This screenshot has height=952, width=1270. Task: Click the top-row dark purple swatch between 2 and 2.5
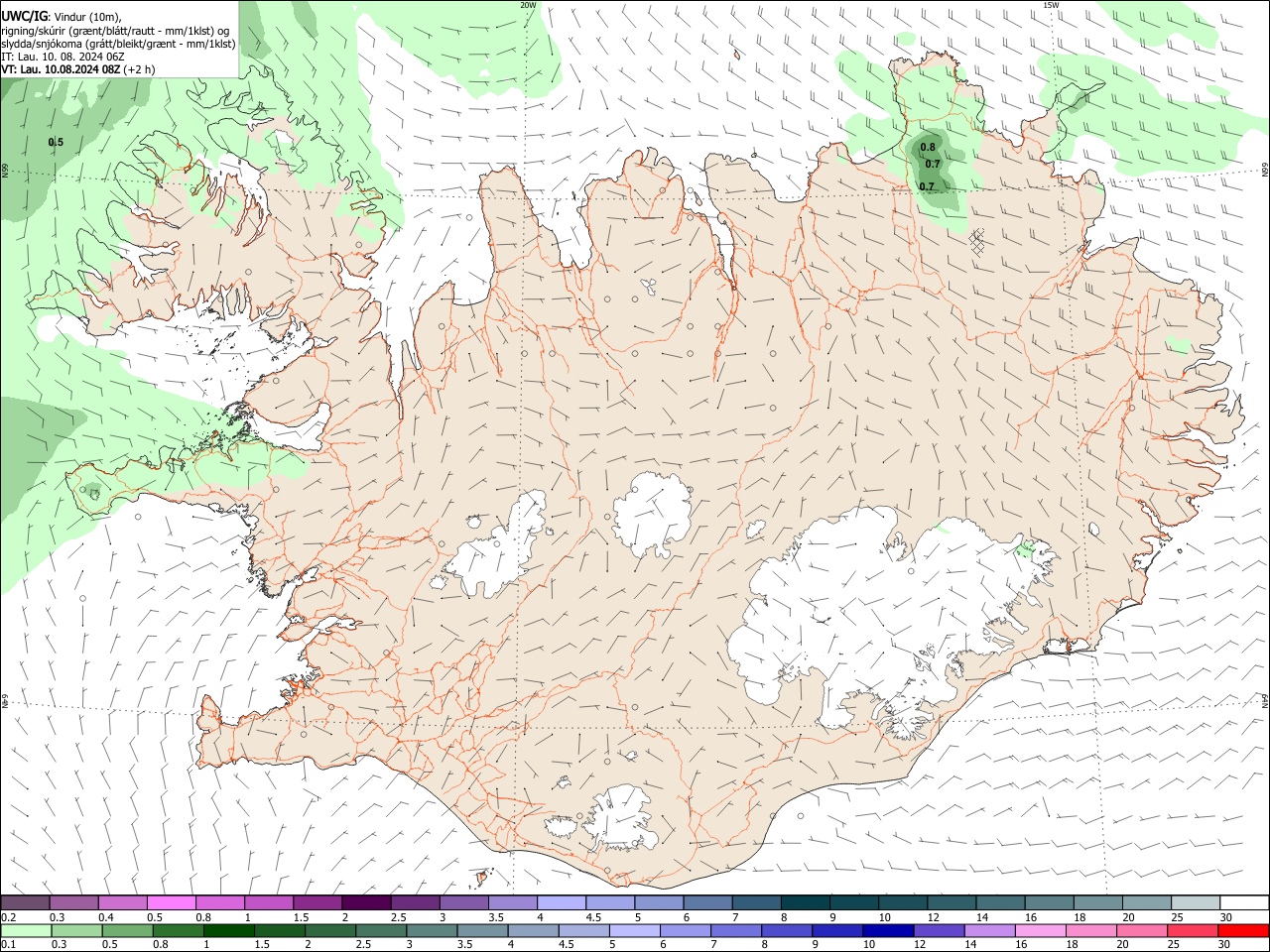365,902
